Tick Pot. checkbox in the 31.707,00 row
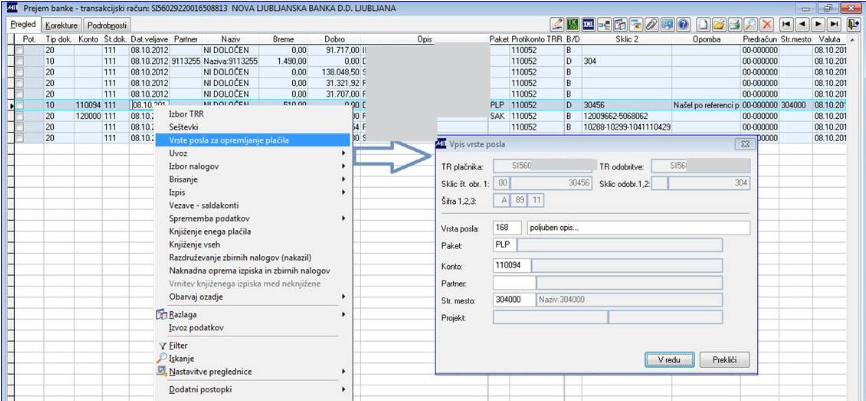 point(19,94)
